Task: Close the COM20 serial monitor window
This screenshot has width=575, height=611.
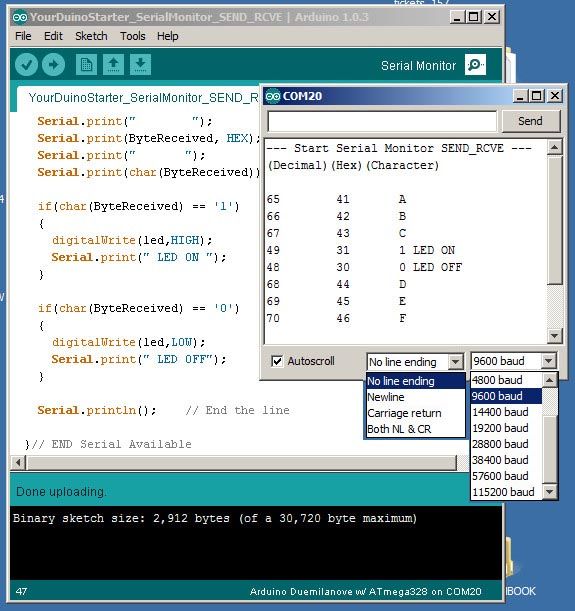Action: (x=555, y=96)
